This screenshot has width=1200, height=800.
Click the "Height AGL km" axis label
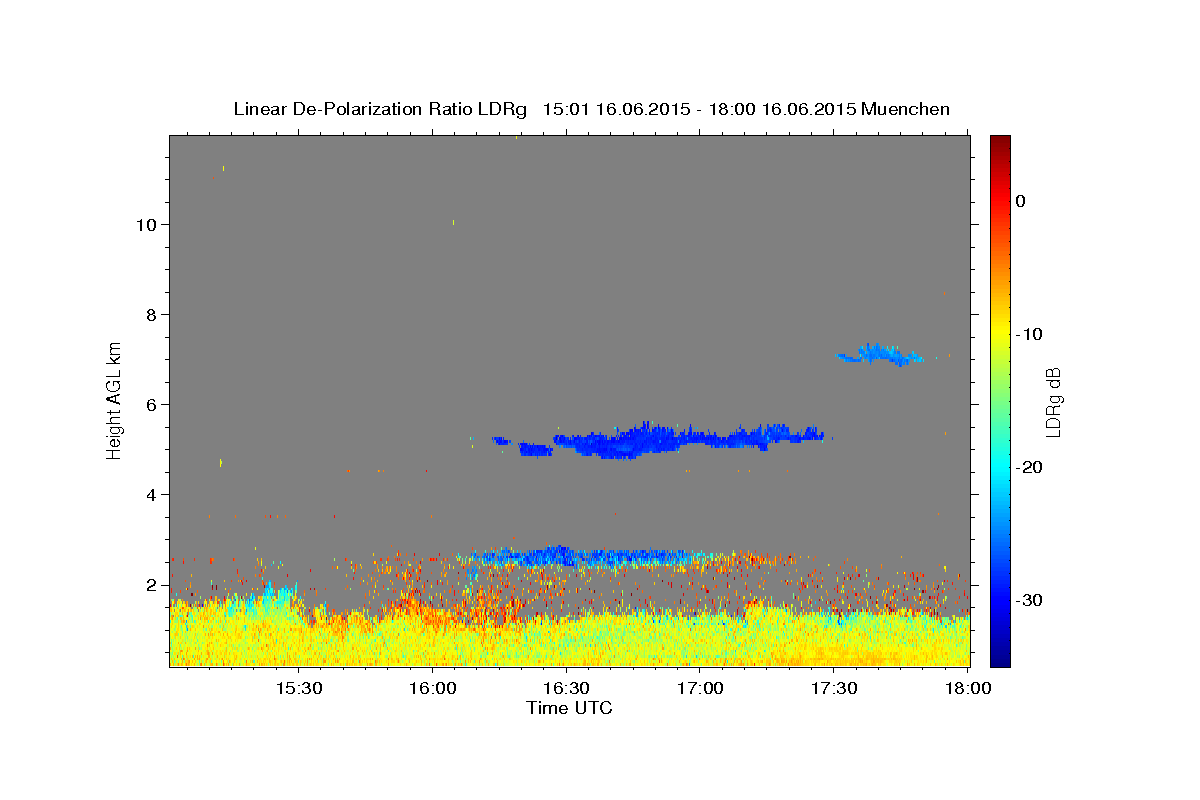(114, 399)
